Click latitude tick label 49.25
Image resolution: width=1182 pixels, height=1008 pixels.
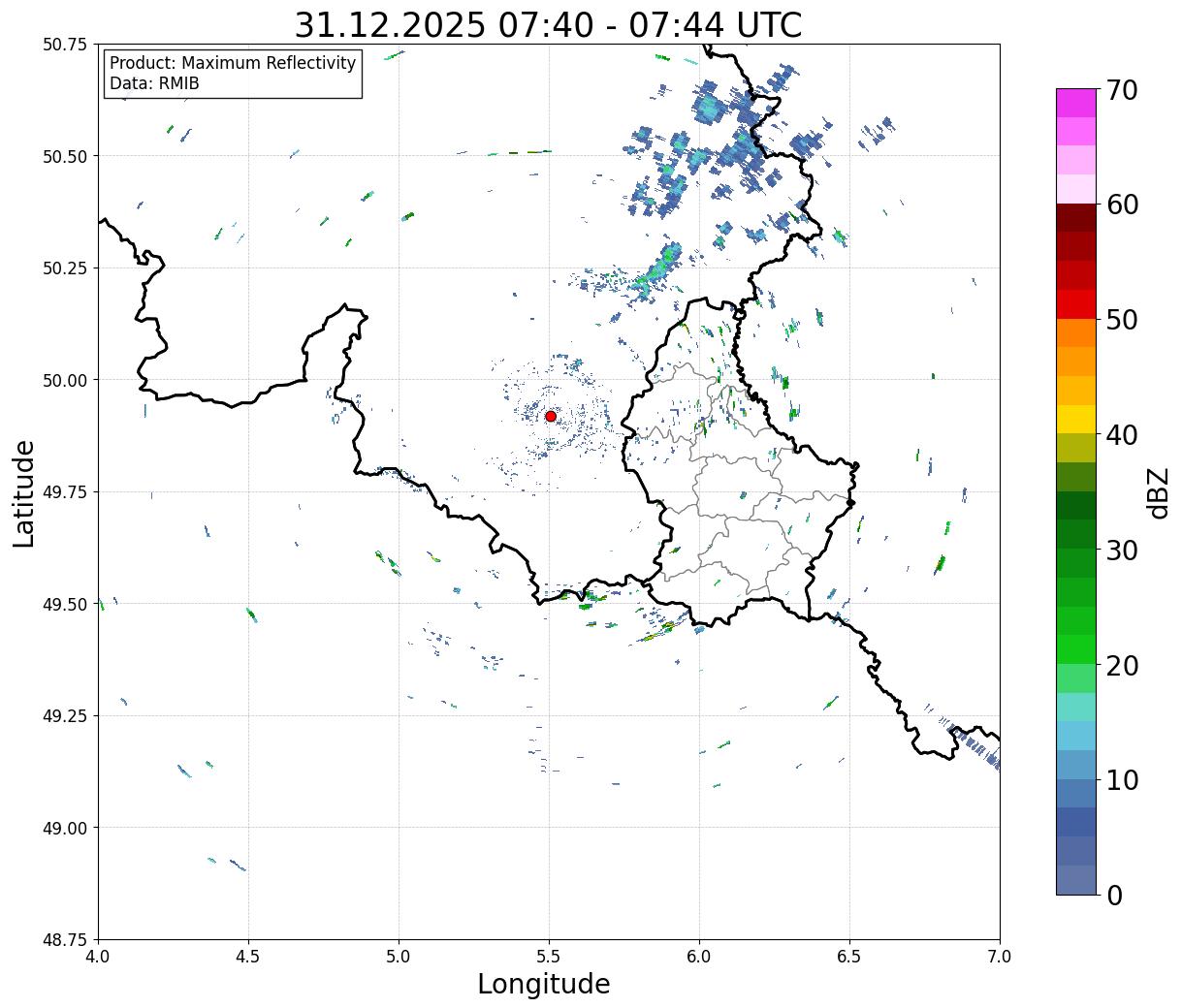click(x=66, y=716)
